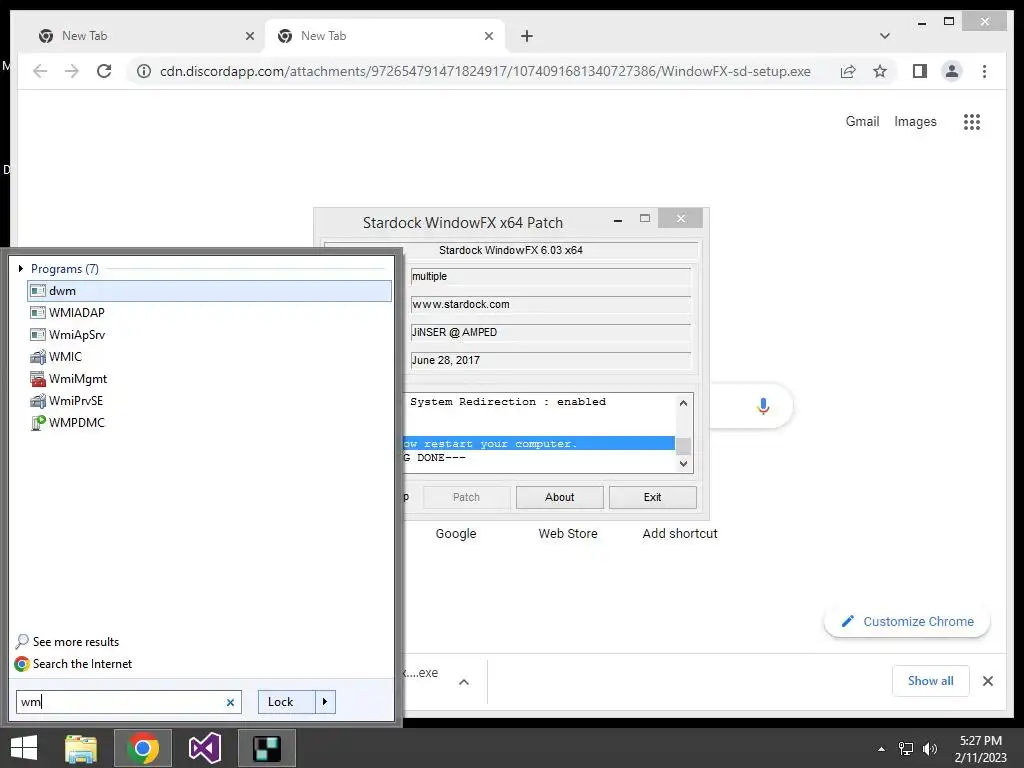Open WMIADAP from search results
The width and height of the screenshot is (1024, 768).
pyautogui.click(x=210, y=313)
